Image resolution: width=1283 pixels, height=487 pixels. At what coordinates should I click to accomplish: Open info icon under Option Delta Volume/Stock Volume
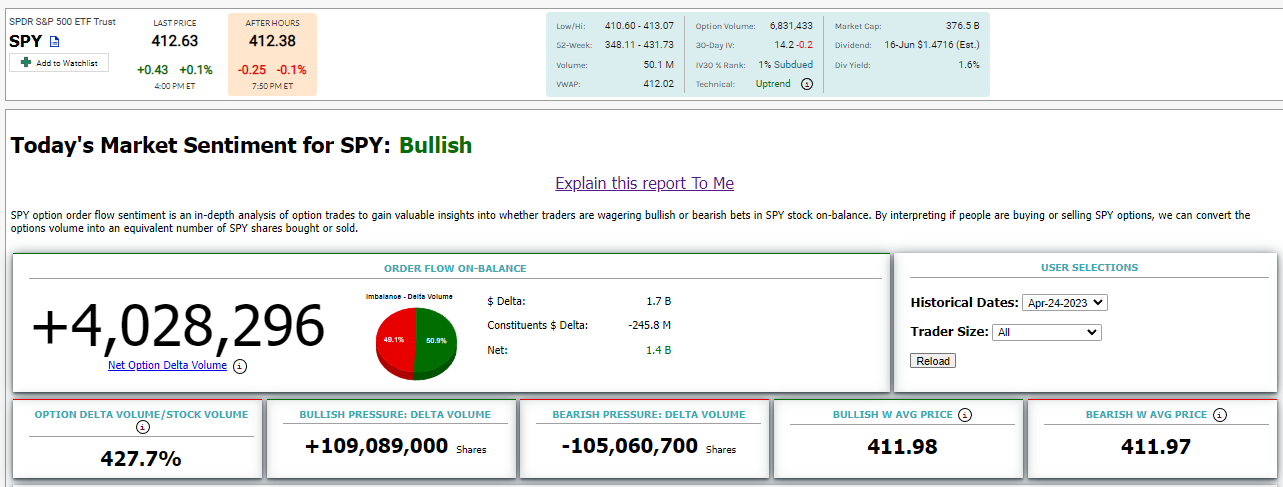142,427
